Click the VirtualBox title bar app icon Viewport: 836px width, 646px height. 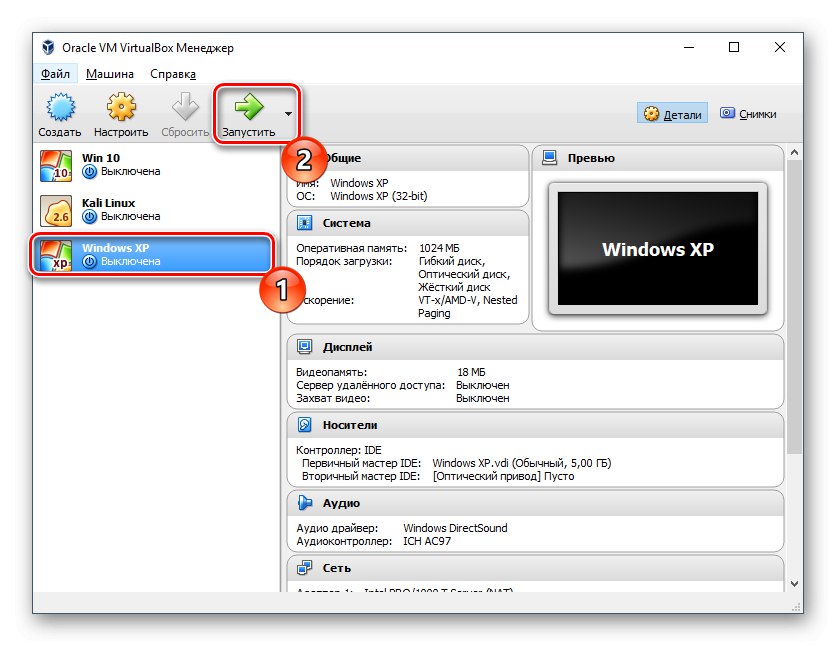click(x=49, y=47)
